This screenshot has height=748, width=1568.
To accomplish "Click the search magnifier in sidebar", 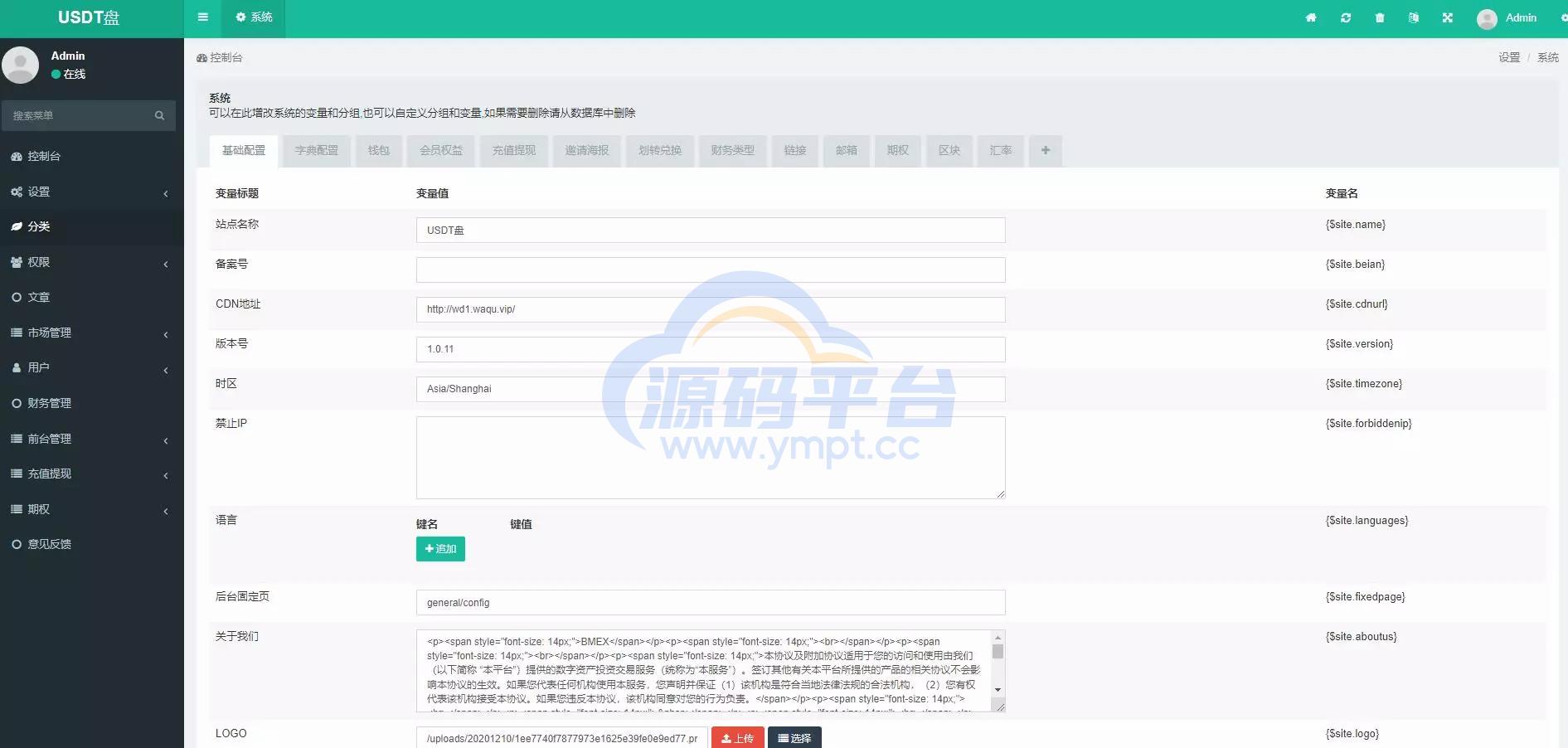I will pyautogui.click(x=160, y=115).
